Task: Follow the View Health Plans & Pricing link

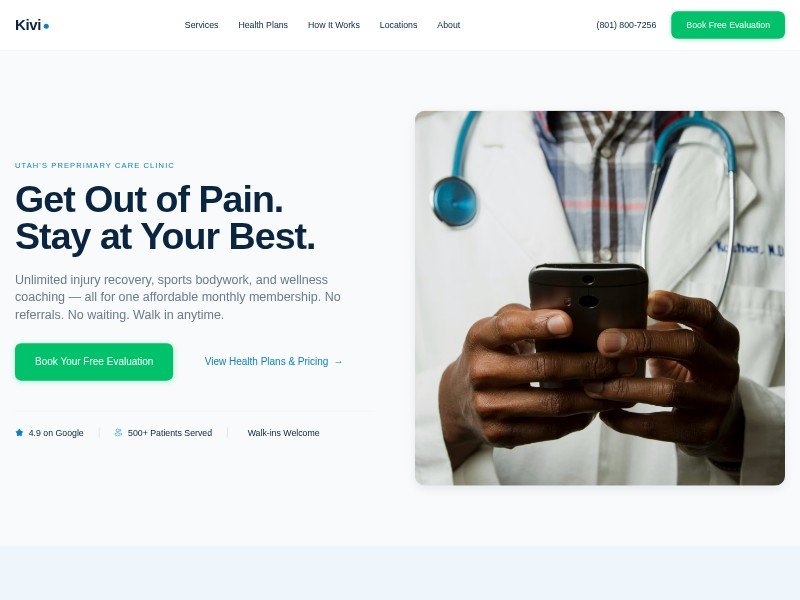Action: click(273, 362)
